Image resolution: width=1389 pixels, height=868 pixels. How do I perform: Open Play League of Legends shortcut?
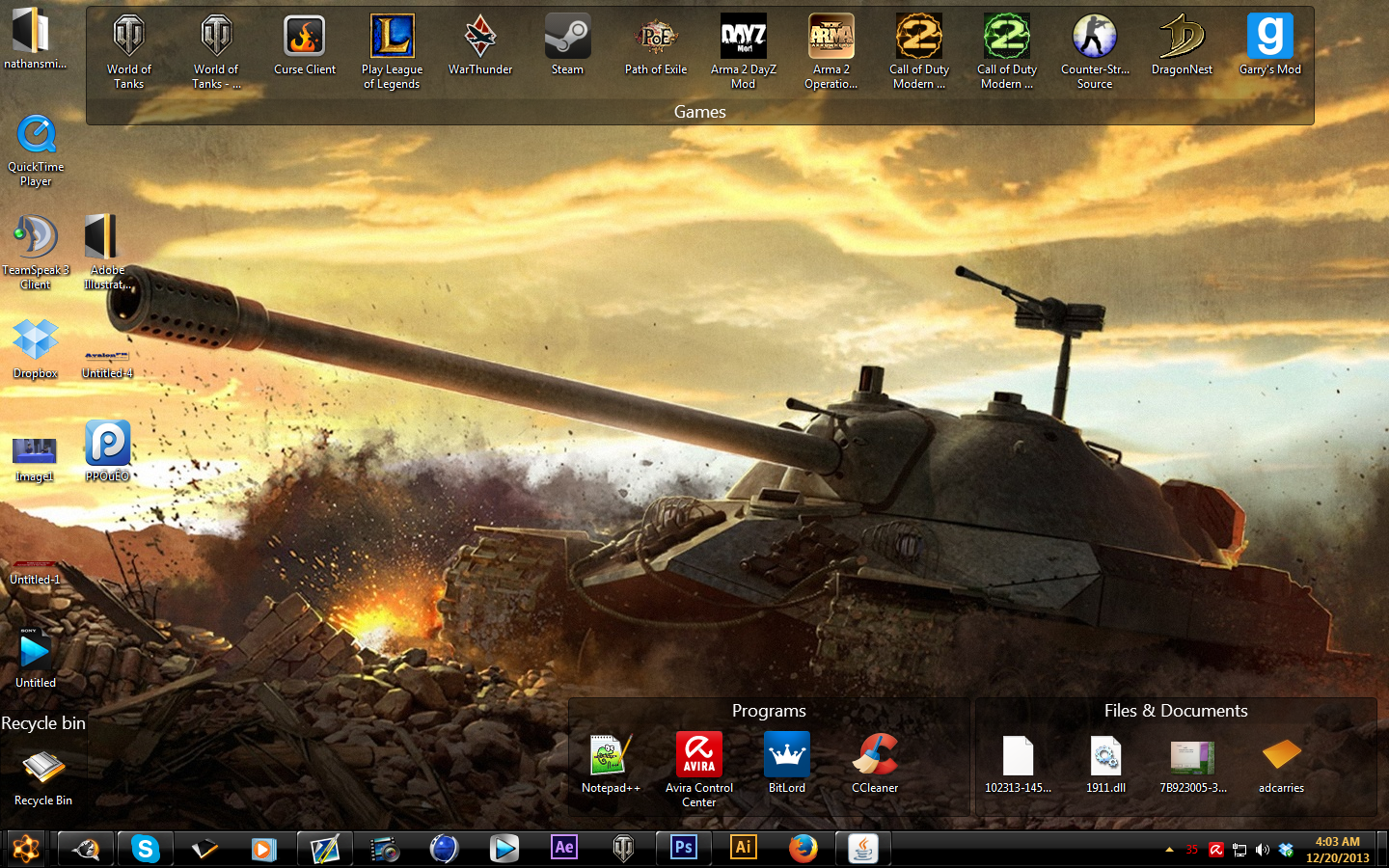coord(392,52)
